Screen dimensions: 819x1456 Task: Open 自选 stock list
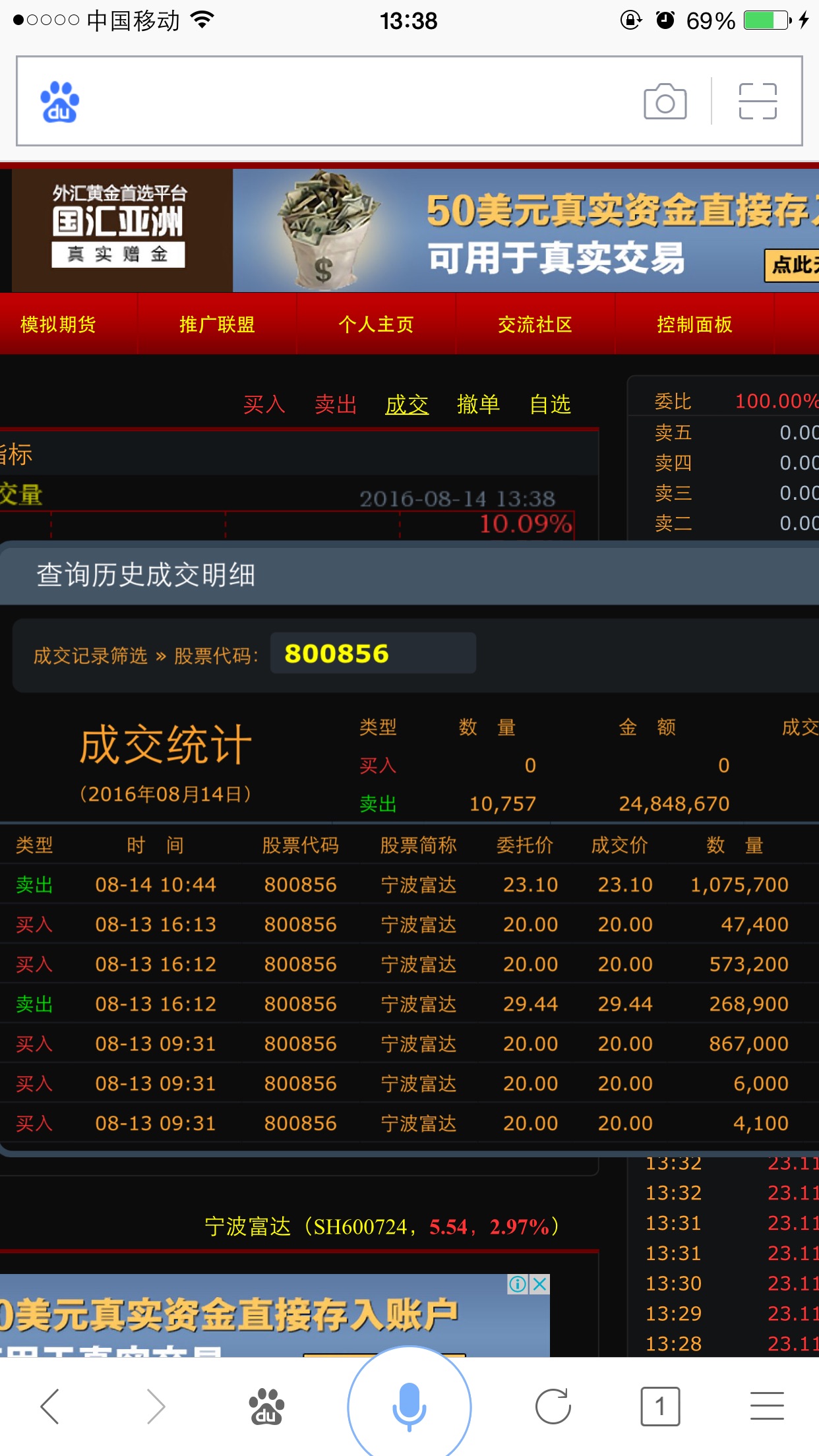tap(550, 404)
